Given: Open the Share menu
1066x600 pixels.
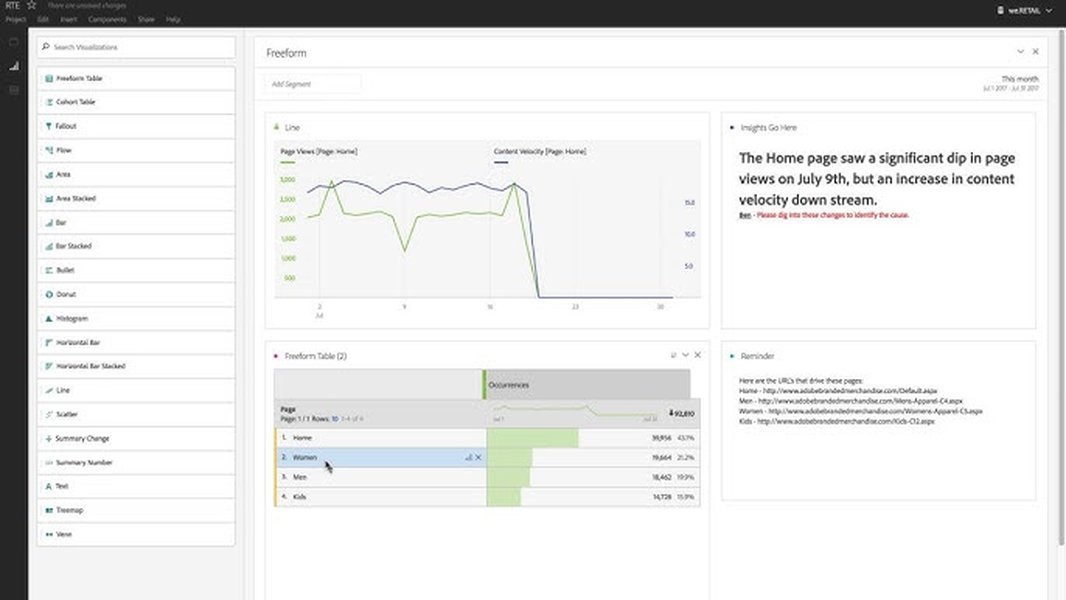Looking at the screenshot, I should coord(146,20).
